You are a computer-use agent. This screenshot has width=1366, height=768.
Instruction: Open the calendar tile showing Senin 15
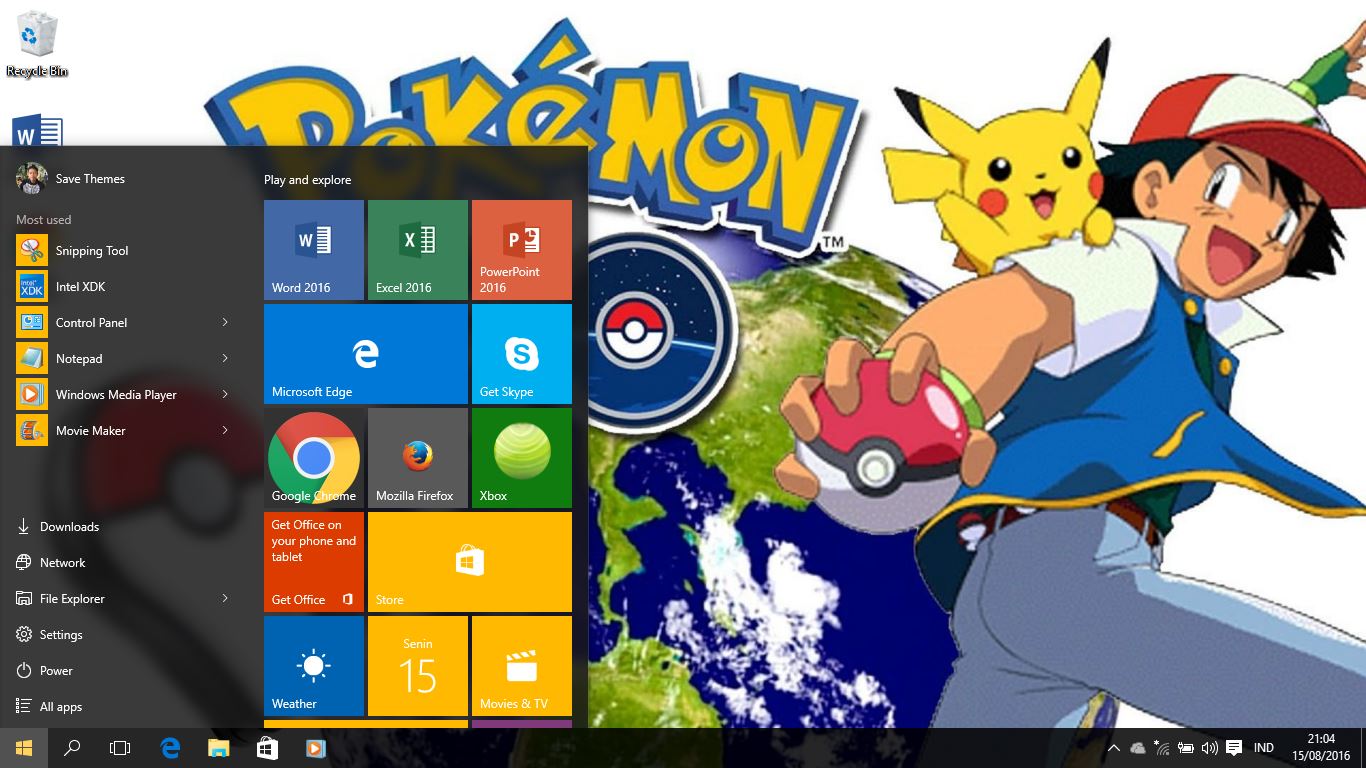[418, 666]
